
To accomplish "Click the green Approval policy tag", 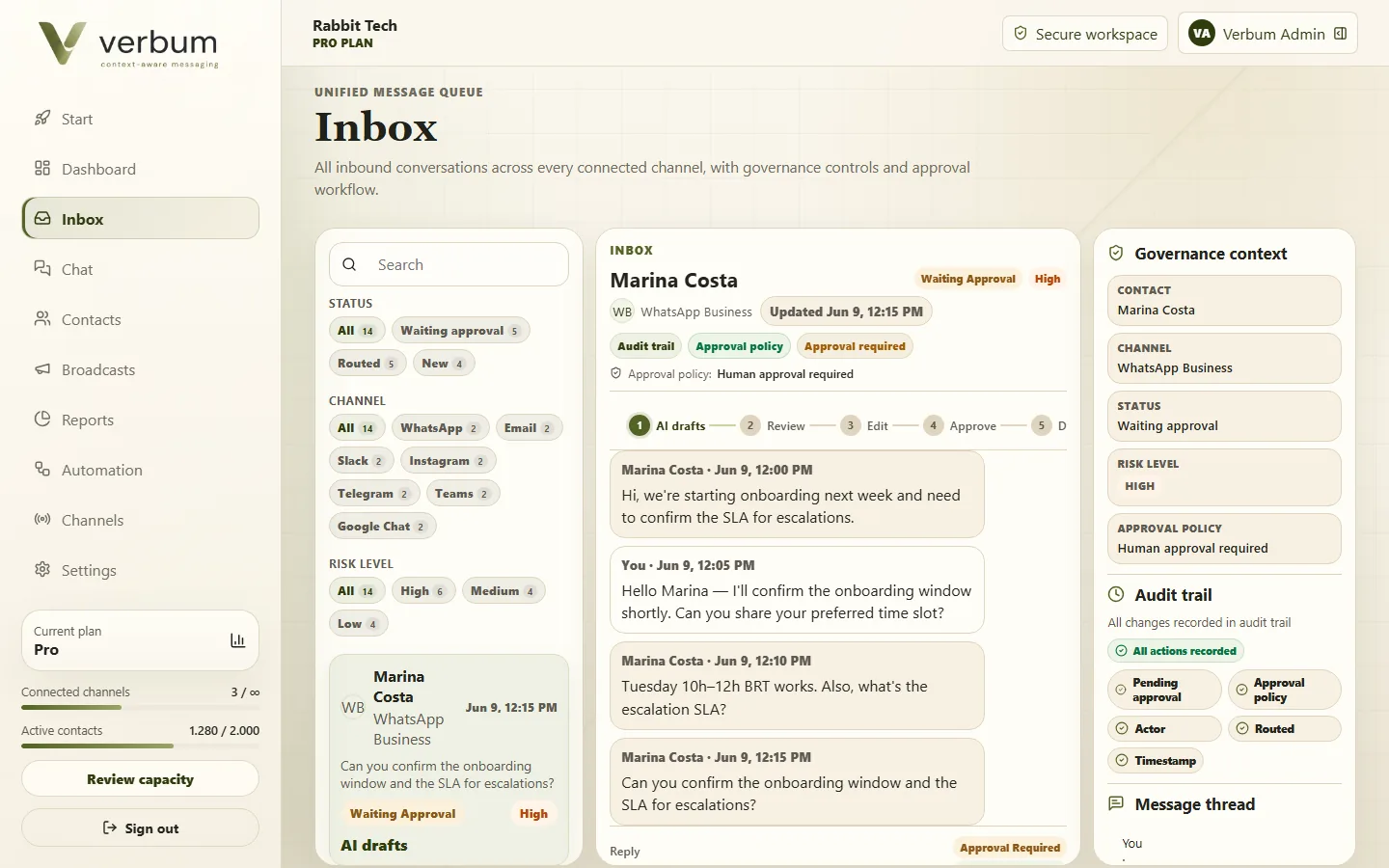I will tap(739, 346).
